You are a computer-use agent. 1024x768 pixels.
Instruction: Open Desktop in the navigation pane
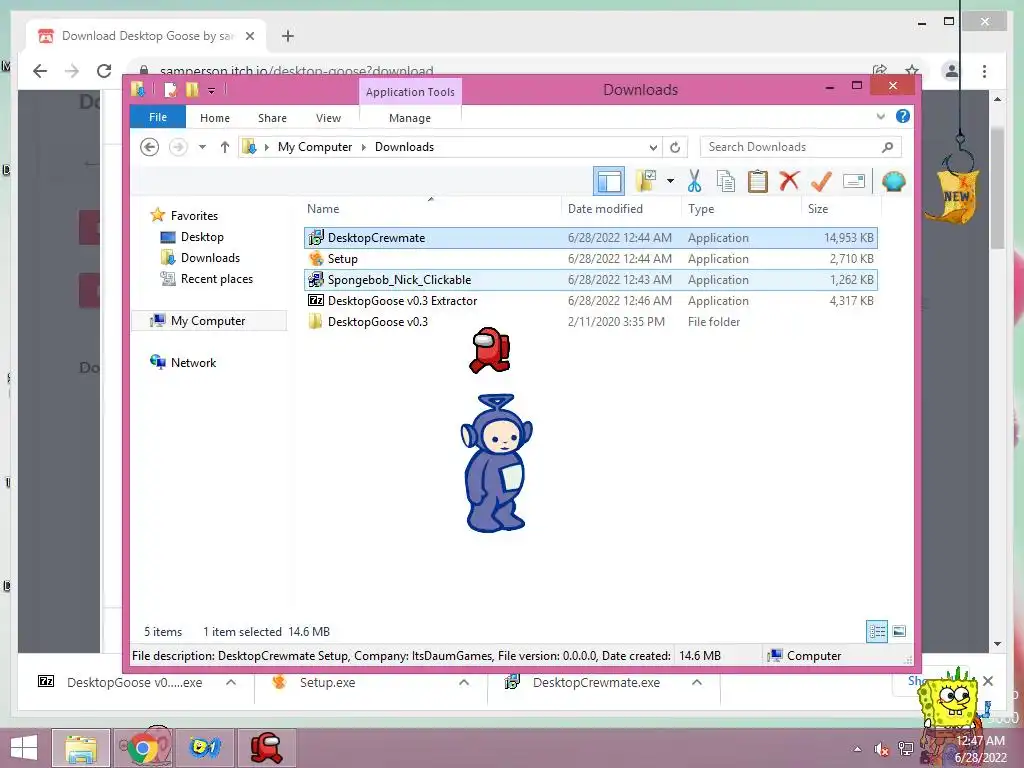click(x=202, y=237)
